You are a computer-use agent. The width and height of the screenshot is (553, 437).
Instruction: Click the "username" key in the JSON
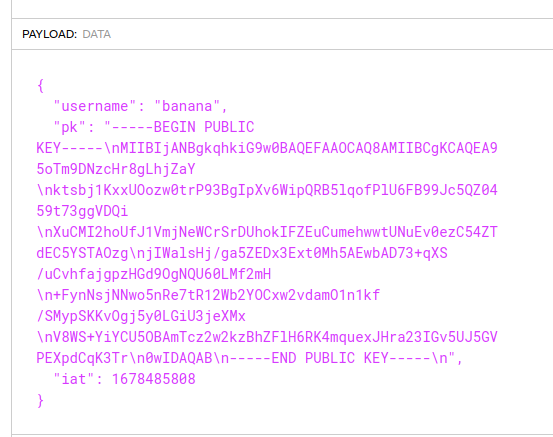pos(95,106)
